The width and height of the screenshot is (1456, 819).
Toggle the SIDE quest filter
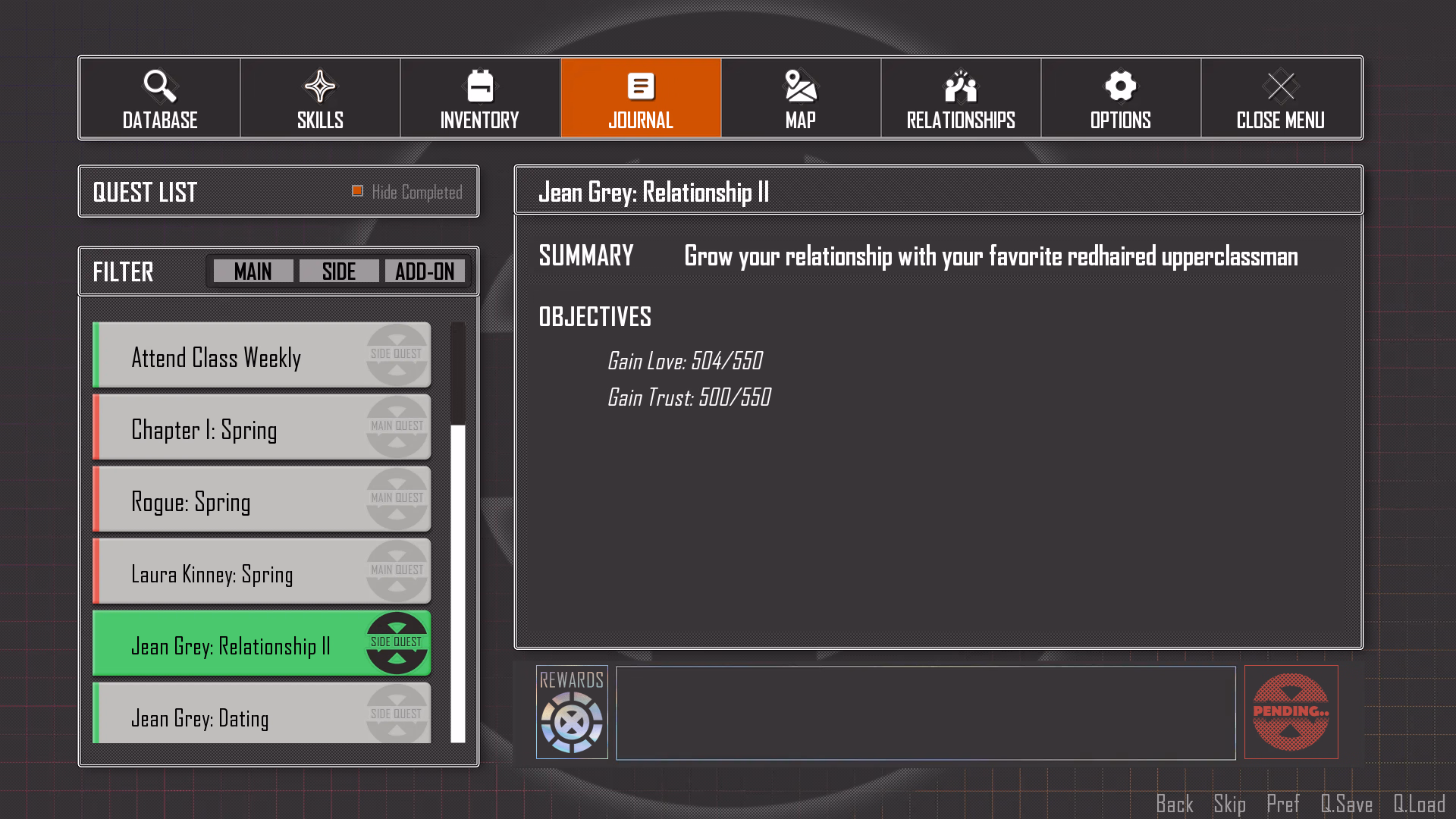click(339, 271)
